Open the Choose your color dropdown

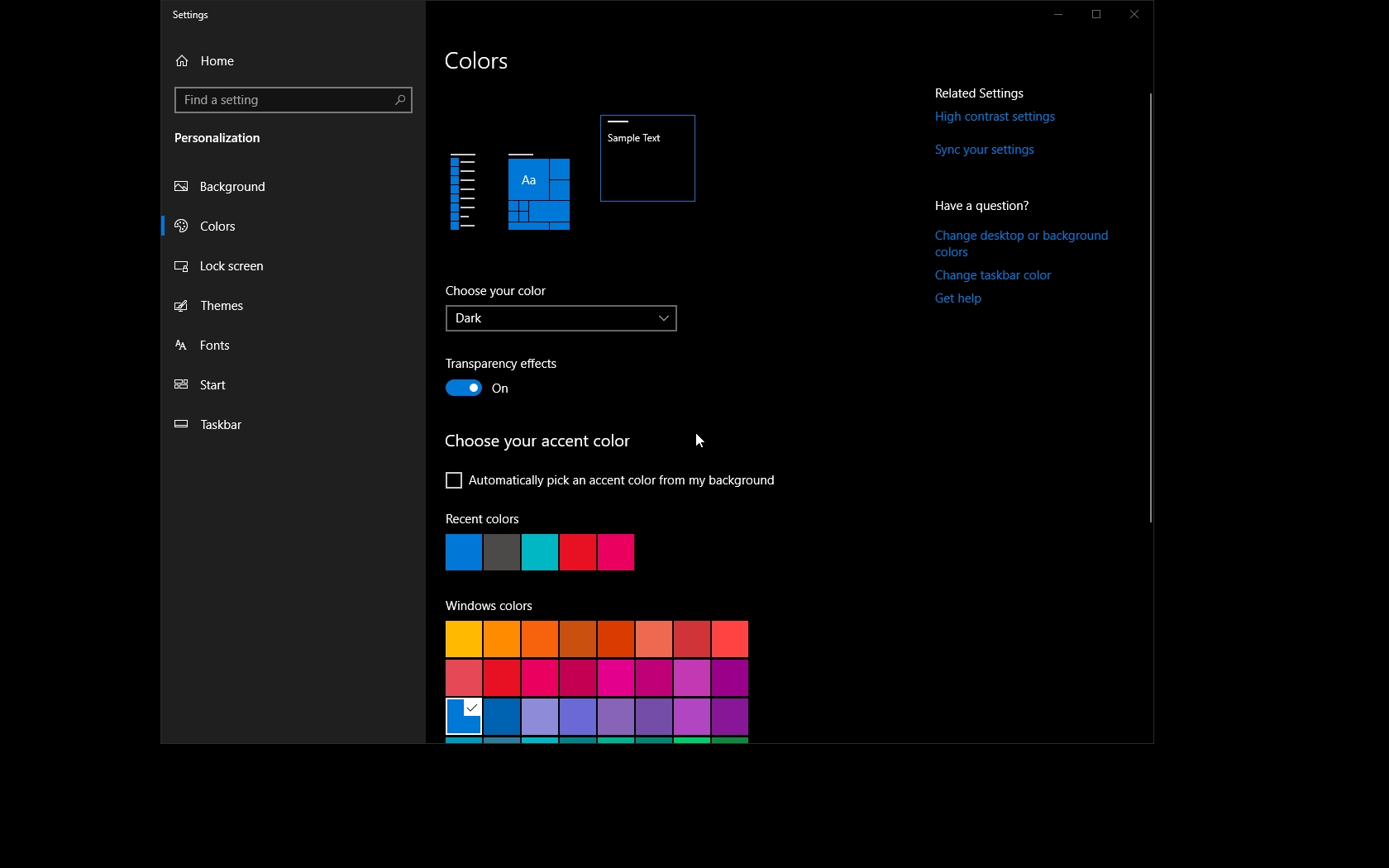[561, 318]
